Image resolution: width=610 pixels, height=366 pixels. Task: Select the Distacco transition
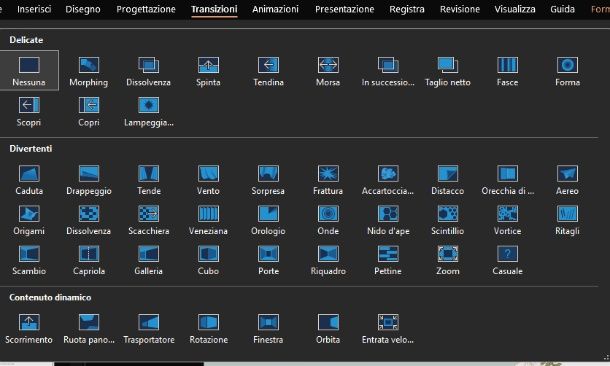pyautogui.click(x=448, y=179)
